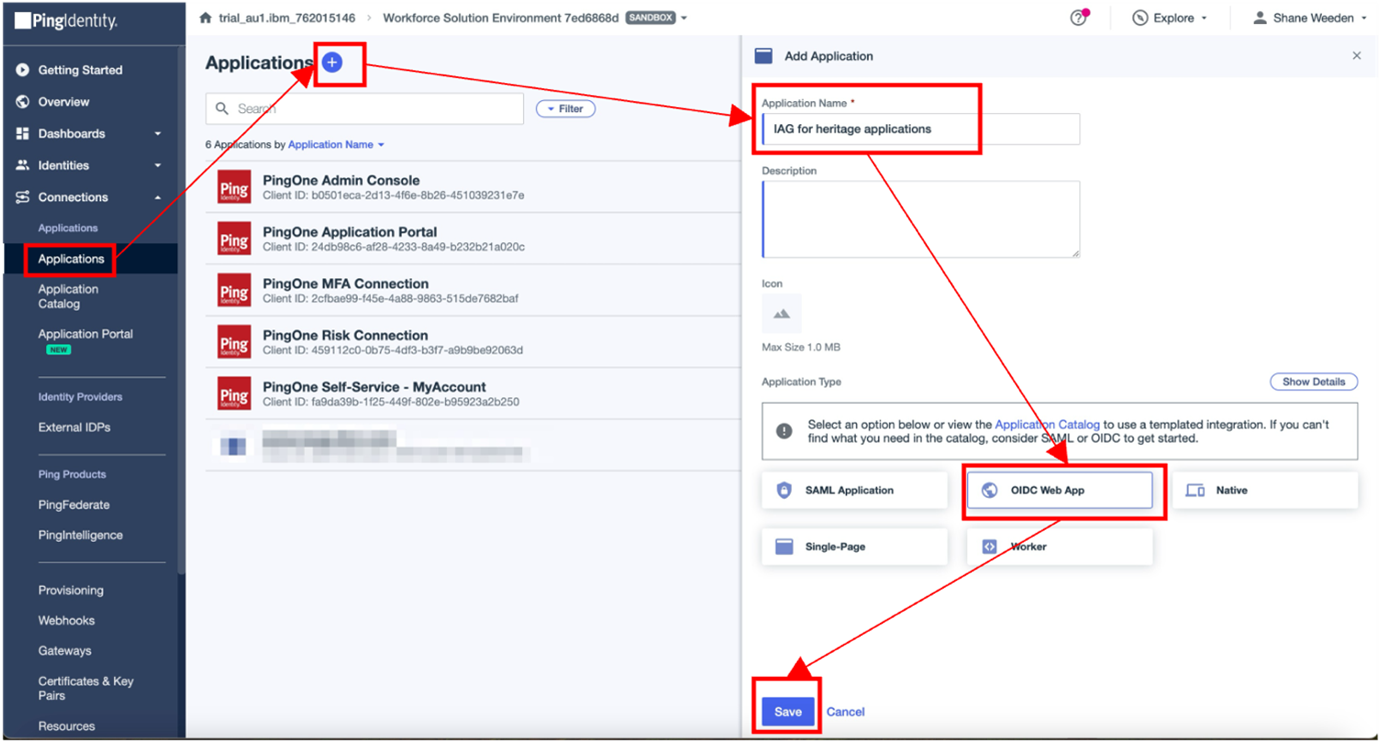Open Application Catalog in sidebar
1379x742 pixels.
[x=68, y=296]
